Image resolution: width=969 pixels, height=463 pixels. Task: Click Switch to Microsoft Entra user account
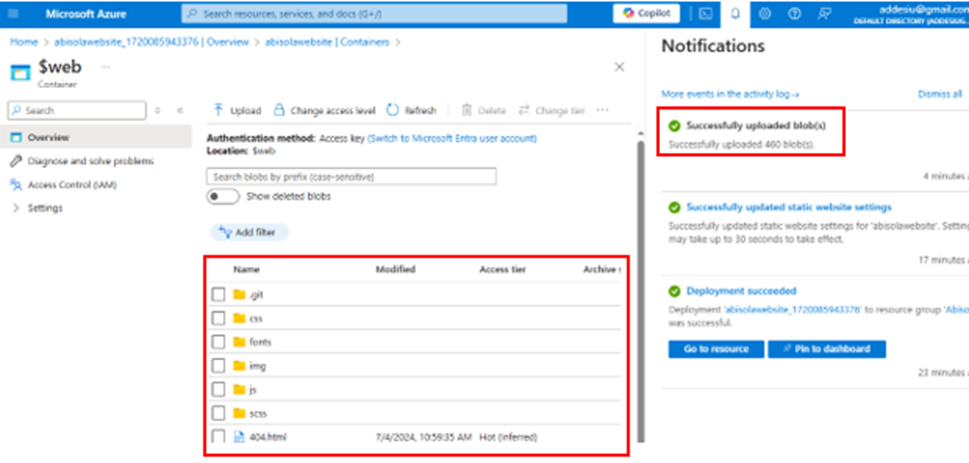click(x=452, y=138)
